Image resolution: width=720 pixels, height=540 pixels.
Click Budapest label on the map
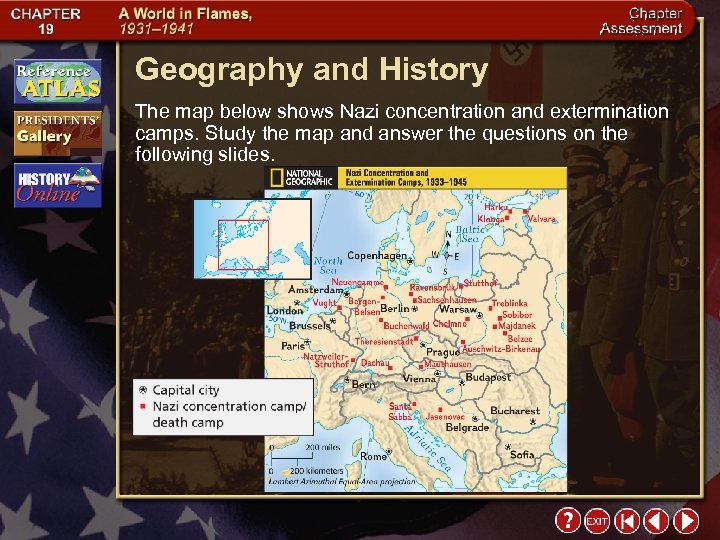tap(488, 377)
